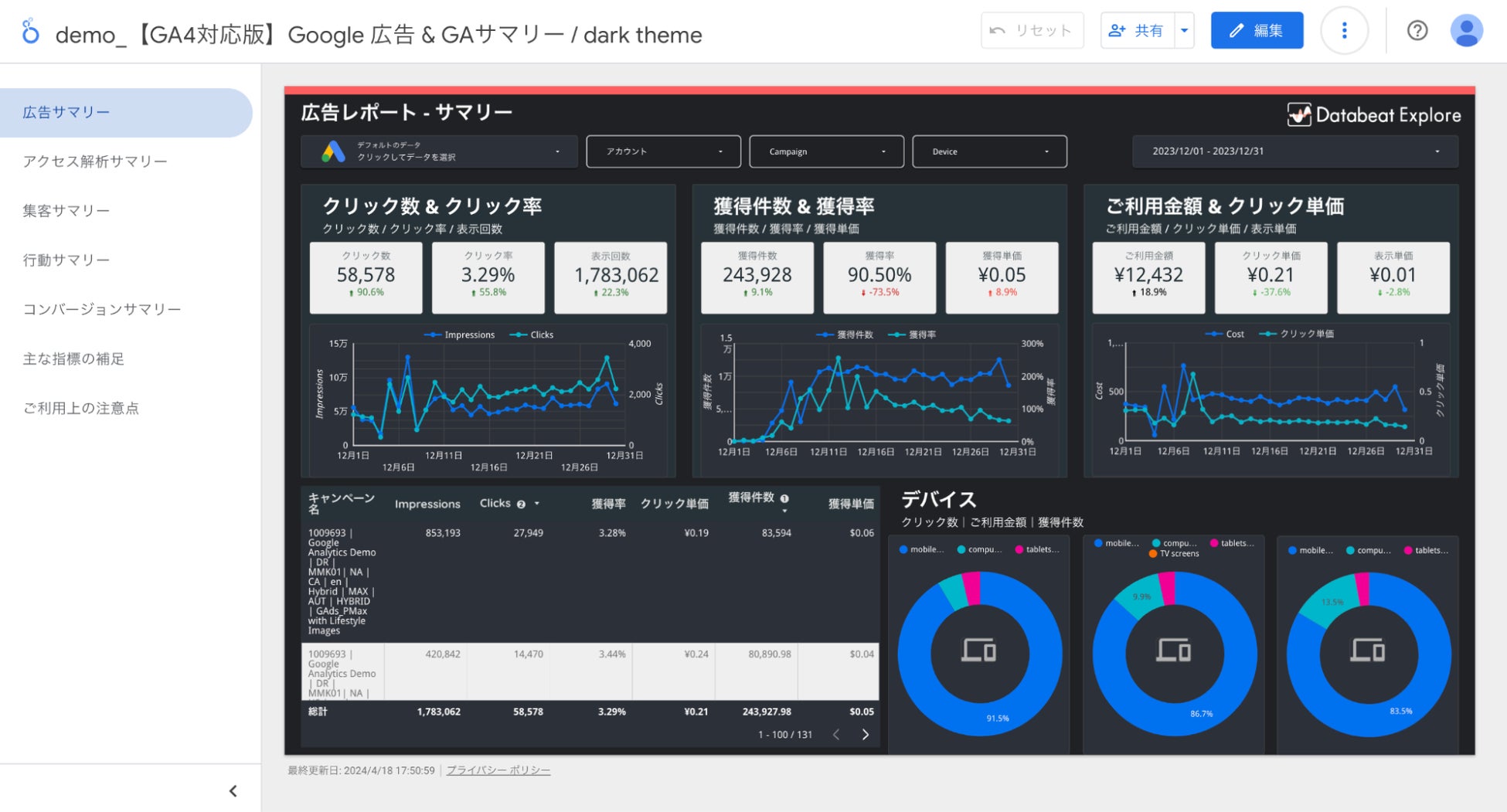The image size is (1507, 812).
Task: Open the three-dot more options menu
Action: [1344, 31]
